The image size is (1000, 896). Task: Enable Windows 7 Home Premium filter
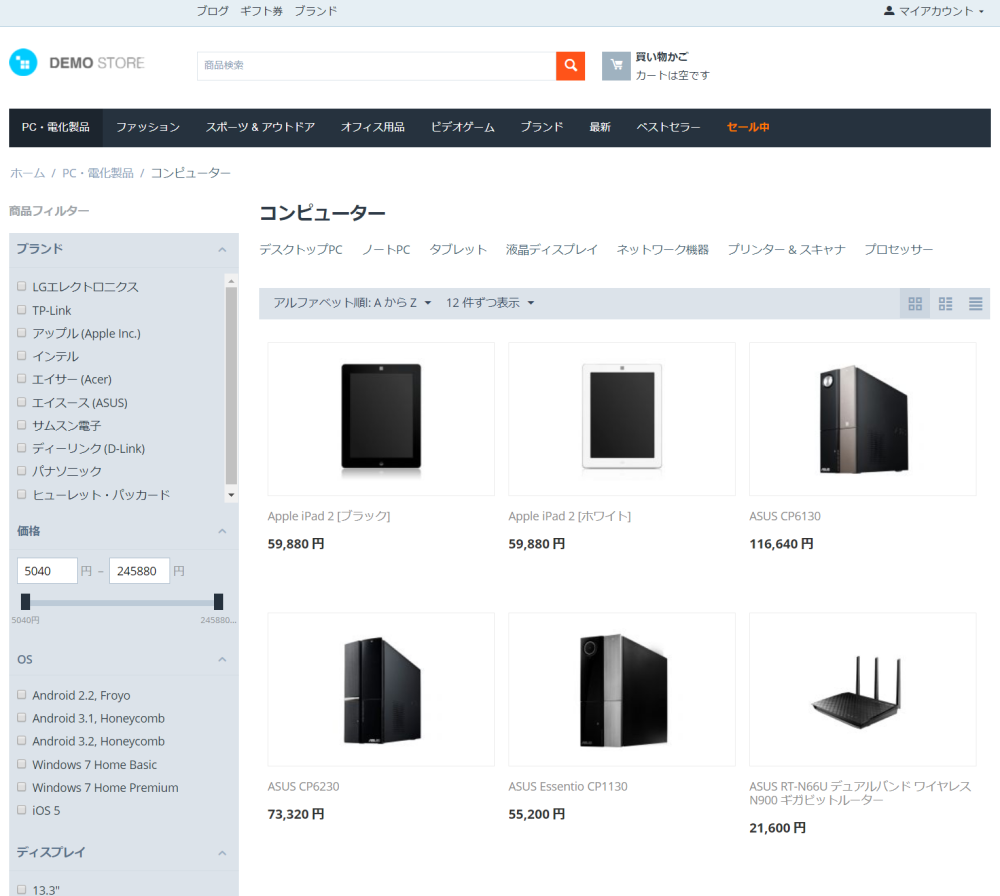point(22,787)
